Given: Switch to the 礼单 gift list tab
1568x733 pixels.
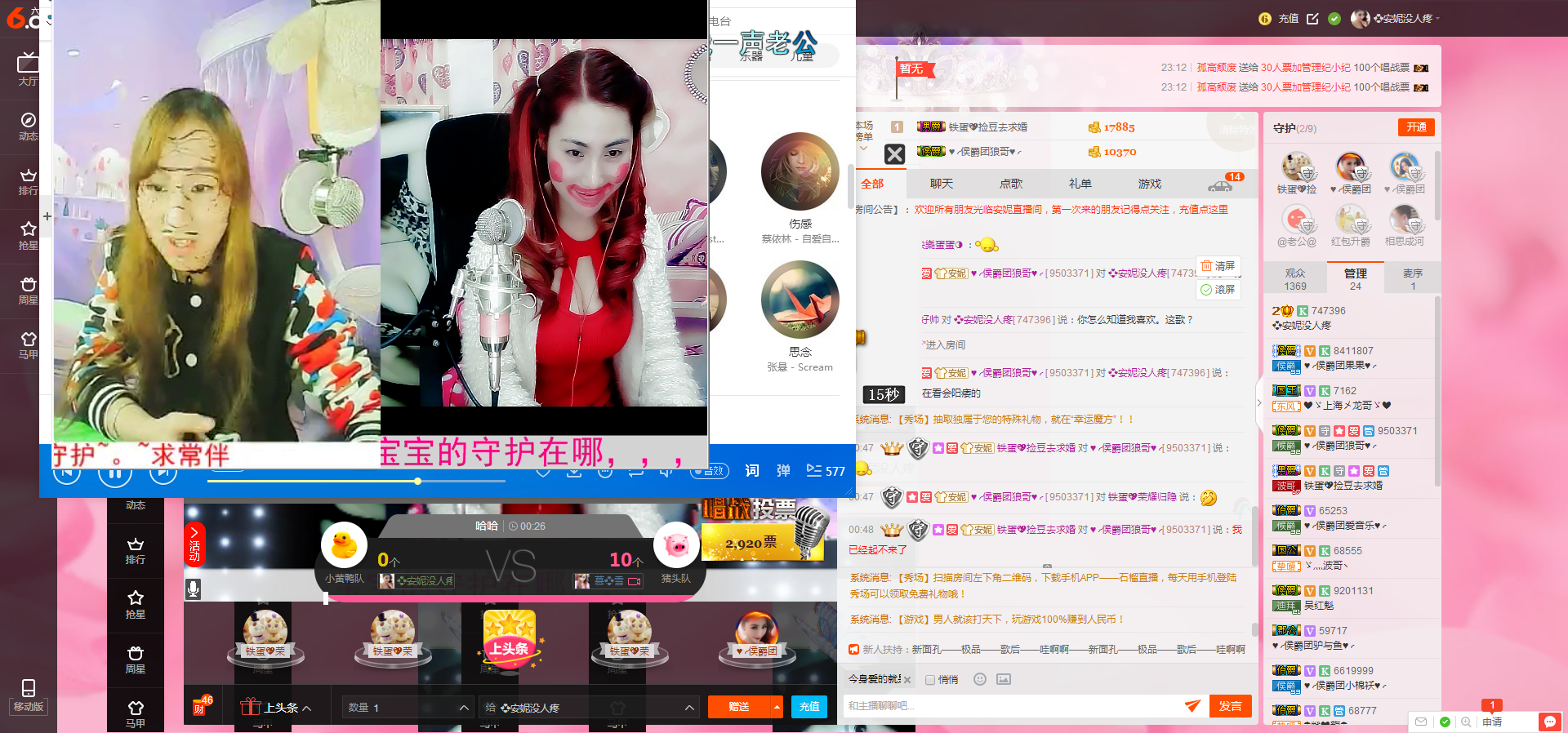Looking at the screenshot, I should tap(1080, 184).
